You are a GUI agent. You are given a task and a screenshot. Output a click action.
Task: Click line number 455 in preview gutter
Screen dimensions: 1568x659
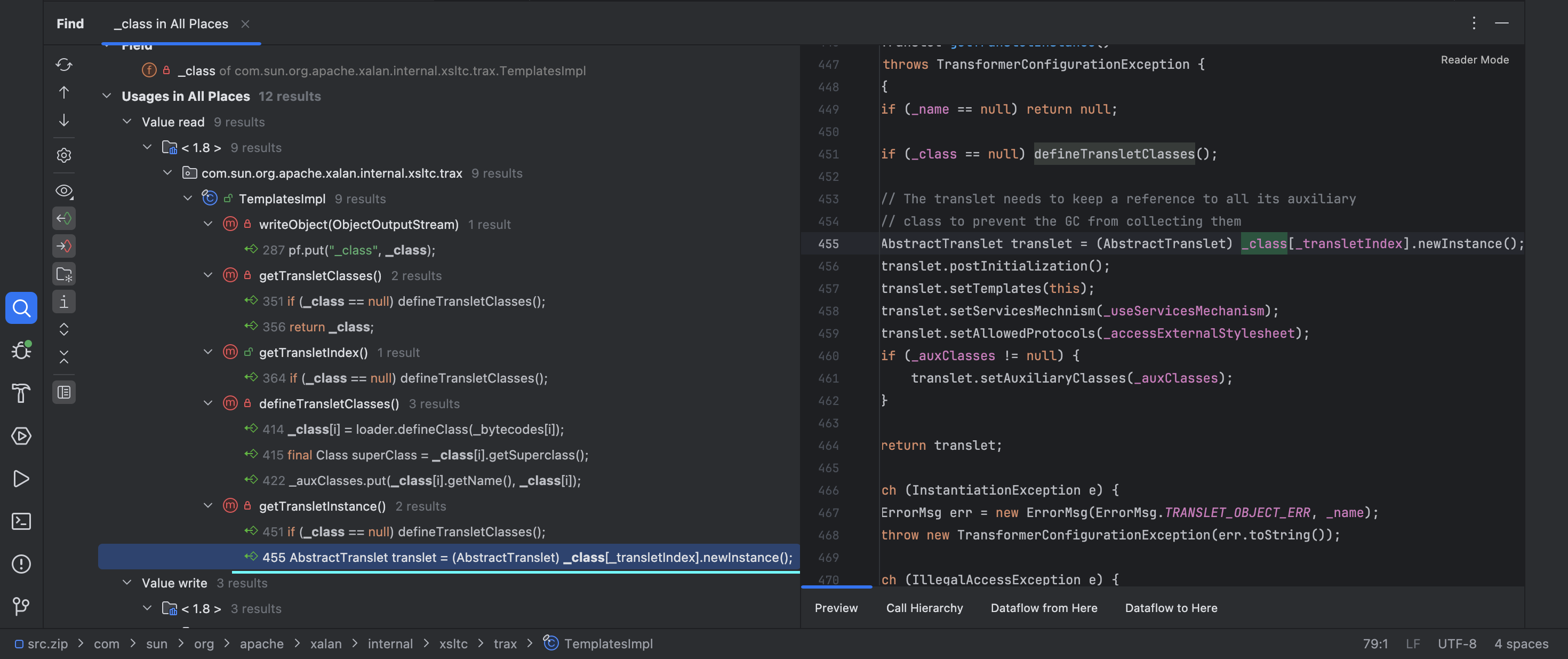pyautogui.click(x=828, y=244)
